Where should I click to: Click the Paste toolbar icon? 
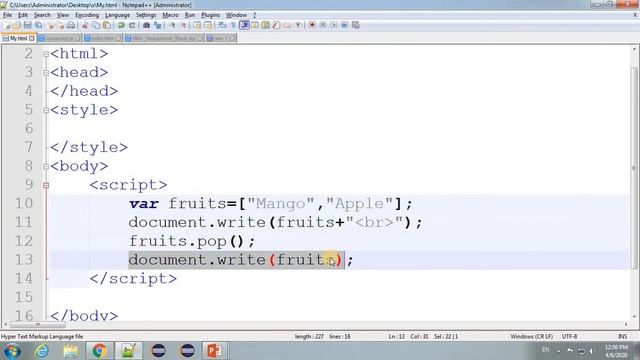(107, 25)
